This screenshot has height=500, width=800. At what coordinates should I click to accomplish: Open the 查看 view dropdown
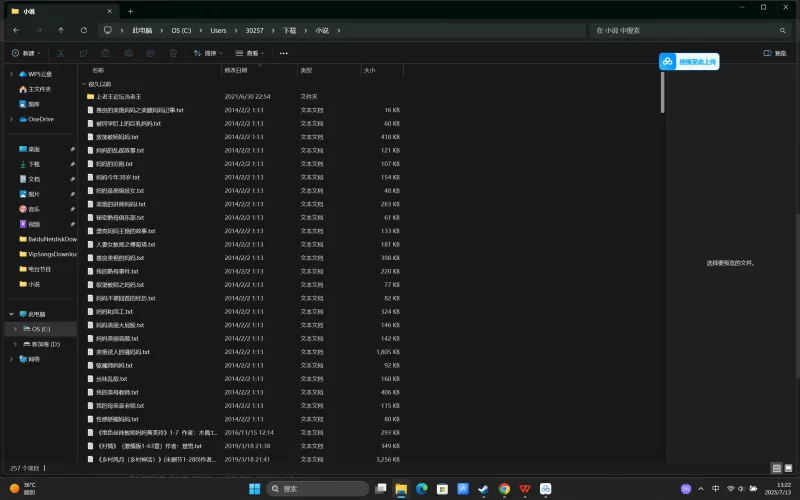250,53
